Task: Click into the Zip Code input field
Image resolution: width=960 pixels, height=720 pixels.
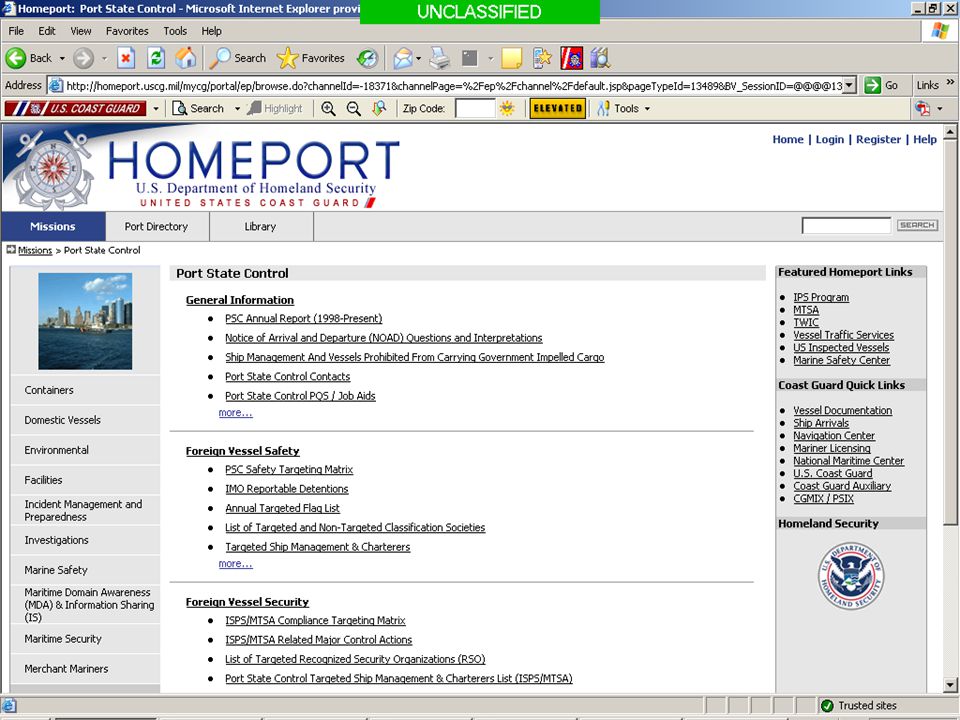Action: [475, 108]
